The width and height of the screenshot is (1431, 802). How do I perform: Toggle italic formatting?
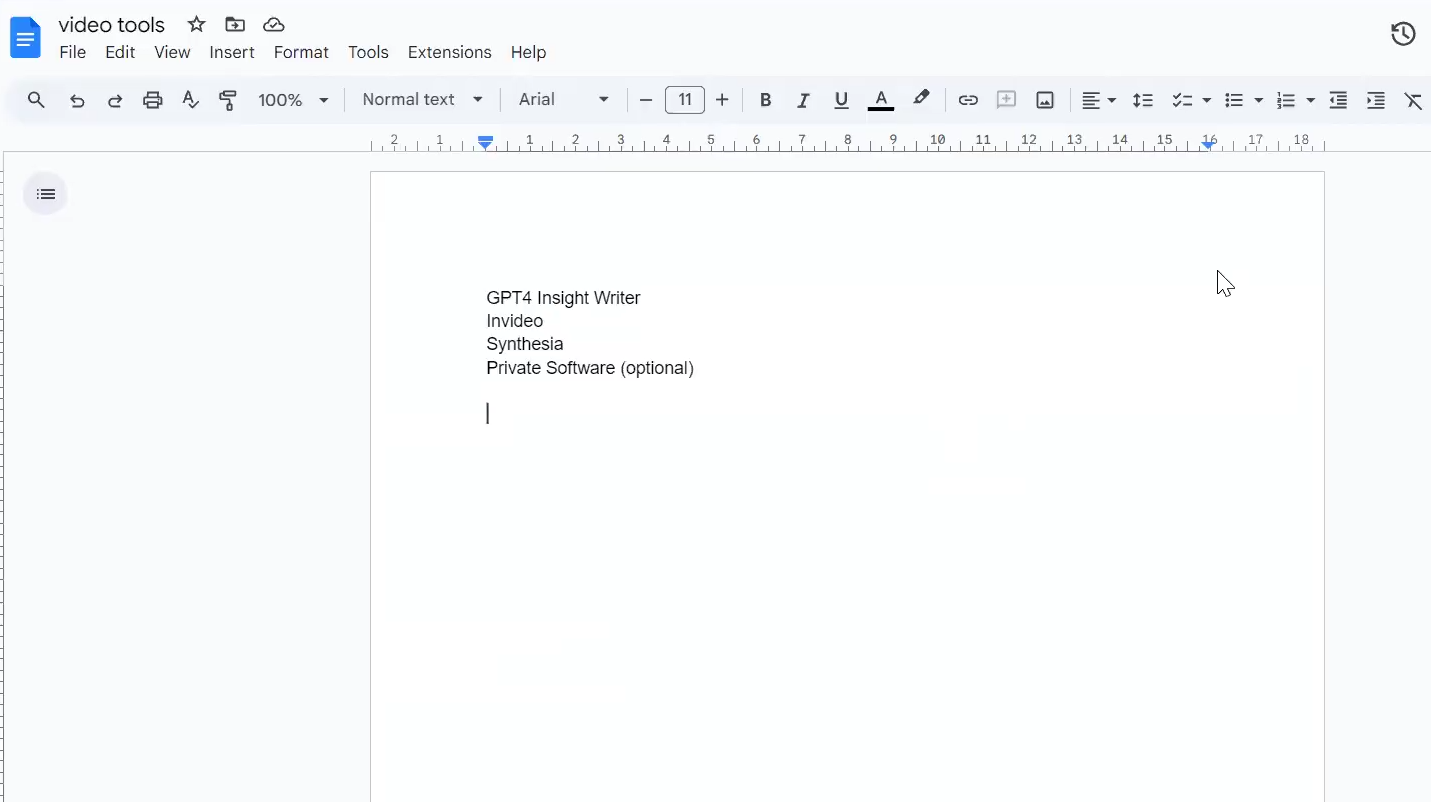(x=803, y=100)
